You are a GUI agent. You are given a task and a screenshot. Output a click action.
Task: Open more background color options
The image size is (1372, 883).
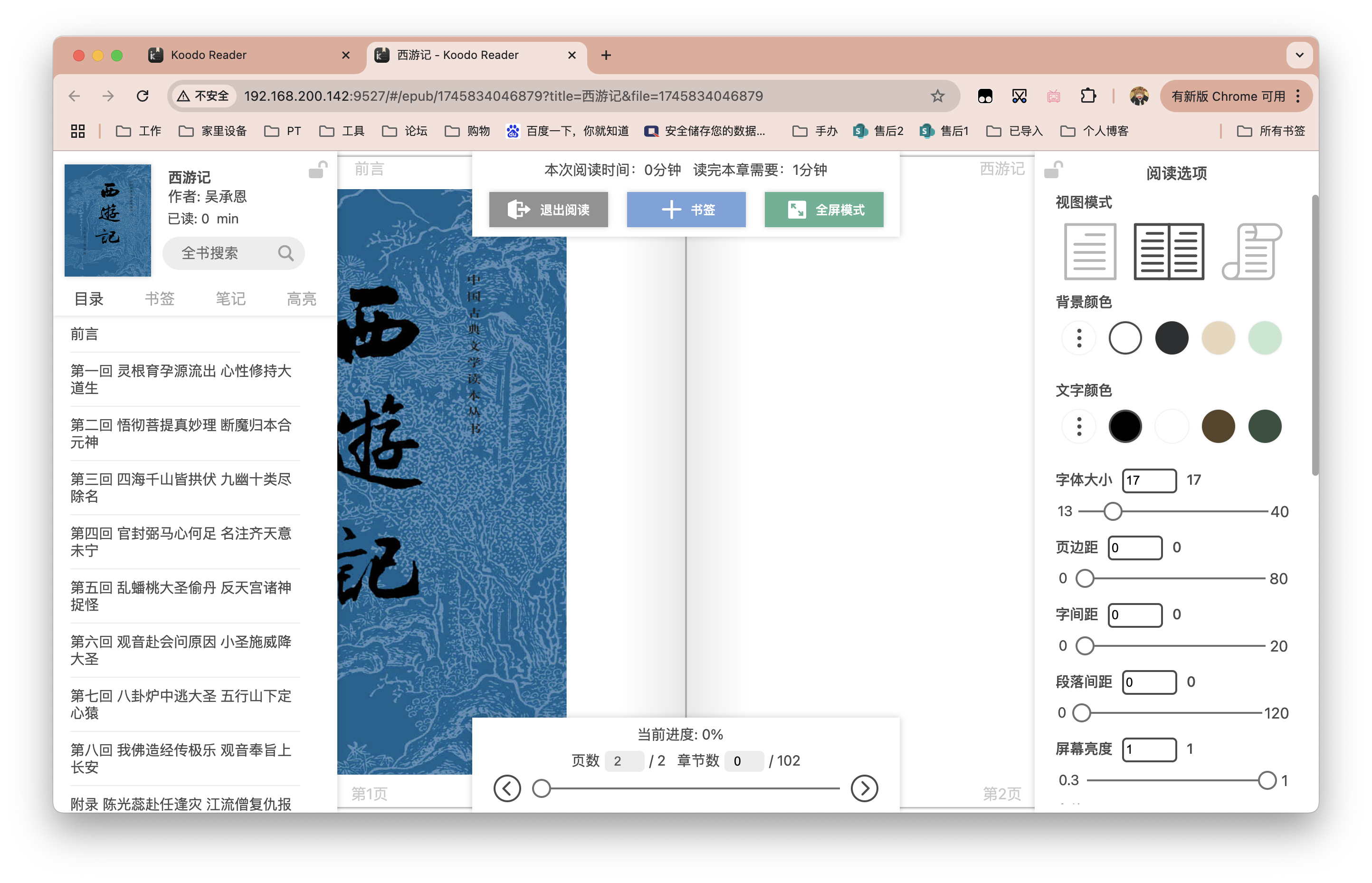coord(1078,338)
